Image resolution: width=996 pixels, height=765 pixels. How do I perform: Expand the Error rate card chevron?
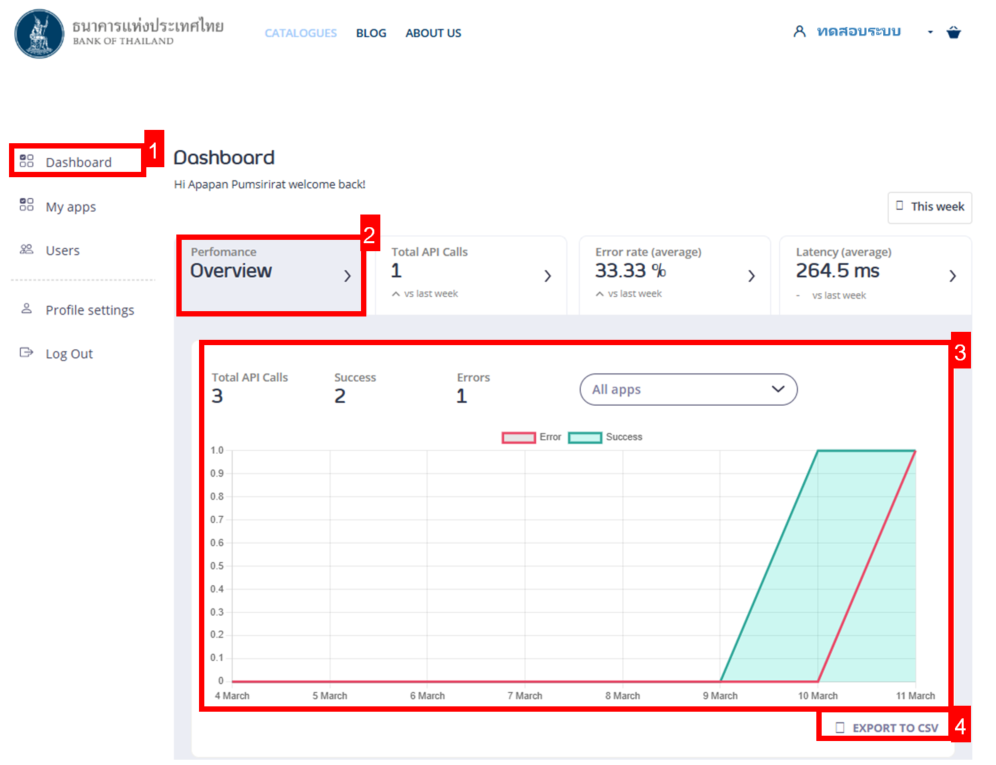click(x=751, y=276)
